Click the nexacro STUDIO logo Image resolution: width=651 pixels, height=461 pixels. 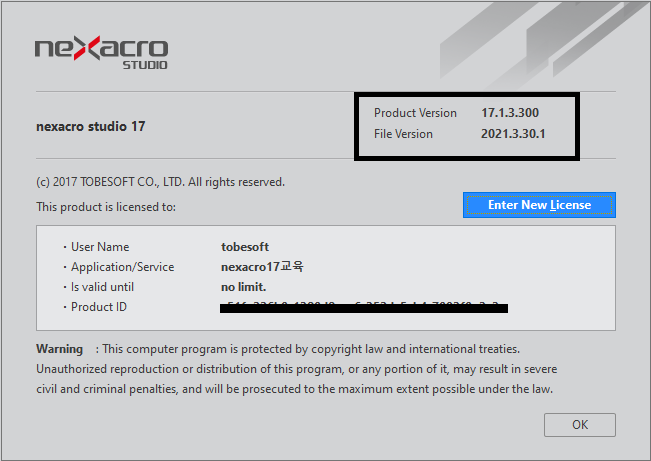(x=101, y=51)
